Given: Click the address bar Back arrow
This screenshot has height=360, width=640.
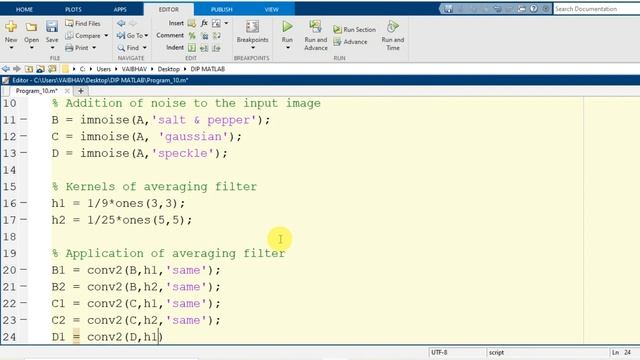Looking at the screenshot, I should point(6,69).
